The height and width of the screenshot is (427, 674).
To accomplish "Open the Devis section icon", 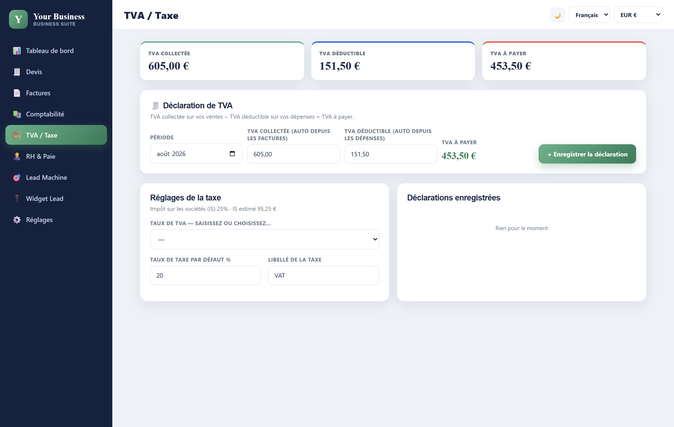I will 17,72.
